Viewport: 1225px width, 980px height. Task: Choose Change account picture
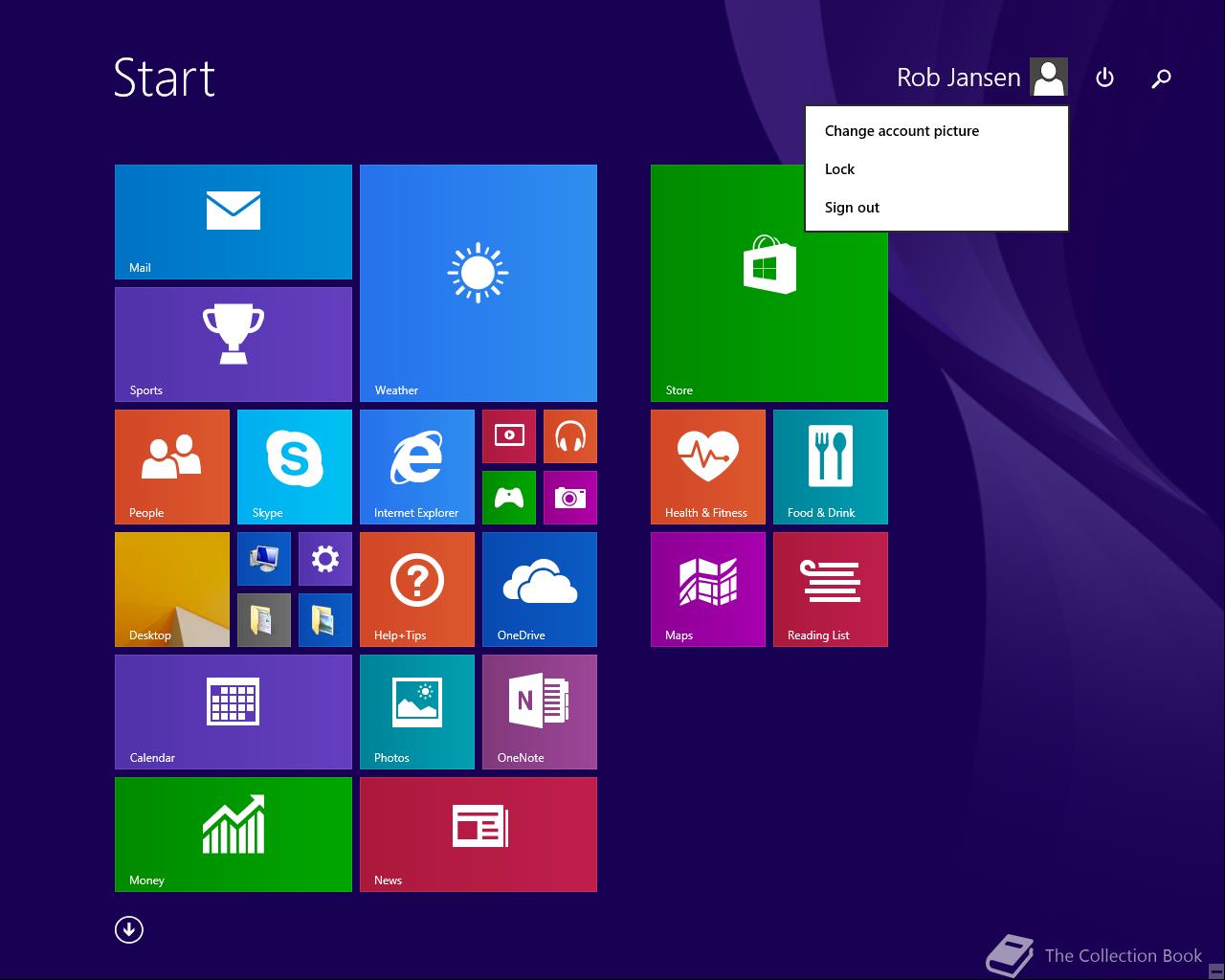tap(936, 131)
